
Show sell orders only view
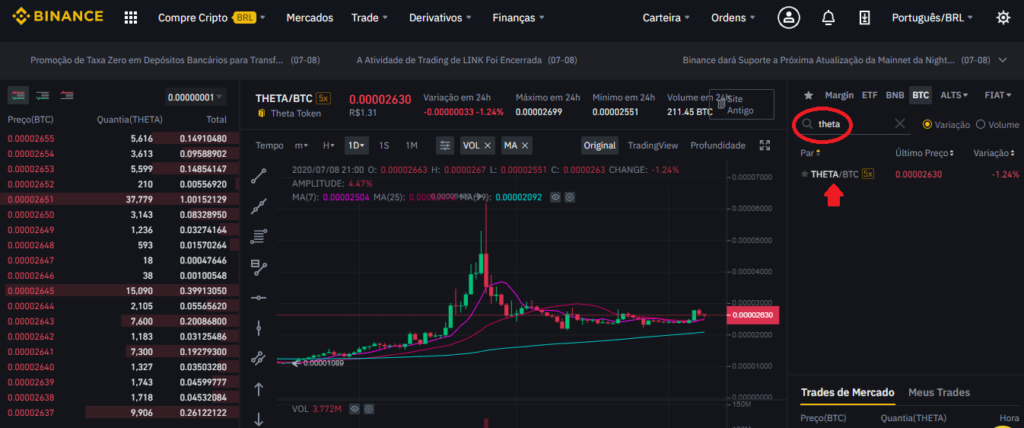pos(67,96)
